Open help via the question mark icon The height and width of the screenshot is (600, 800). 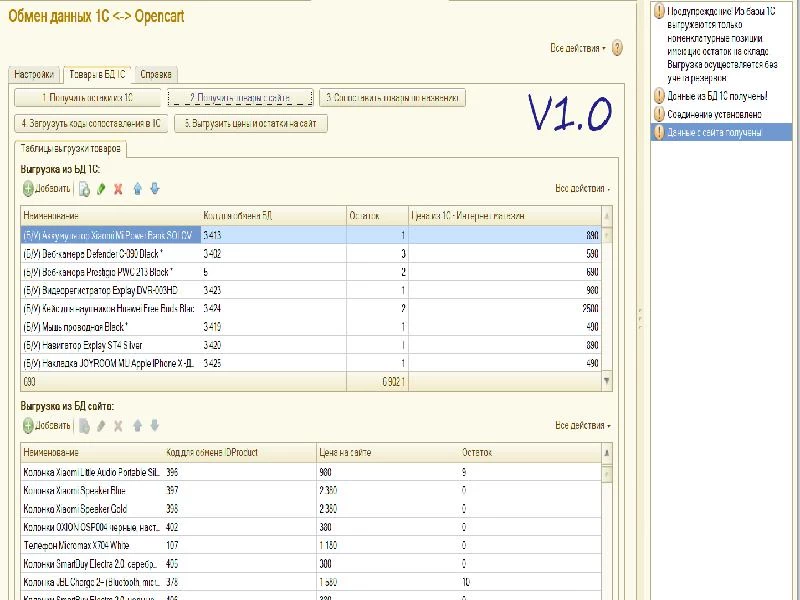617,48
